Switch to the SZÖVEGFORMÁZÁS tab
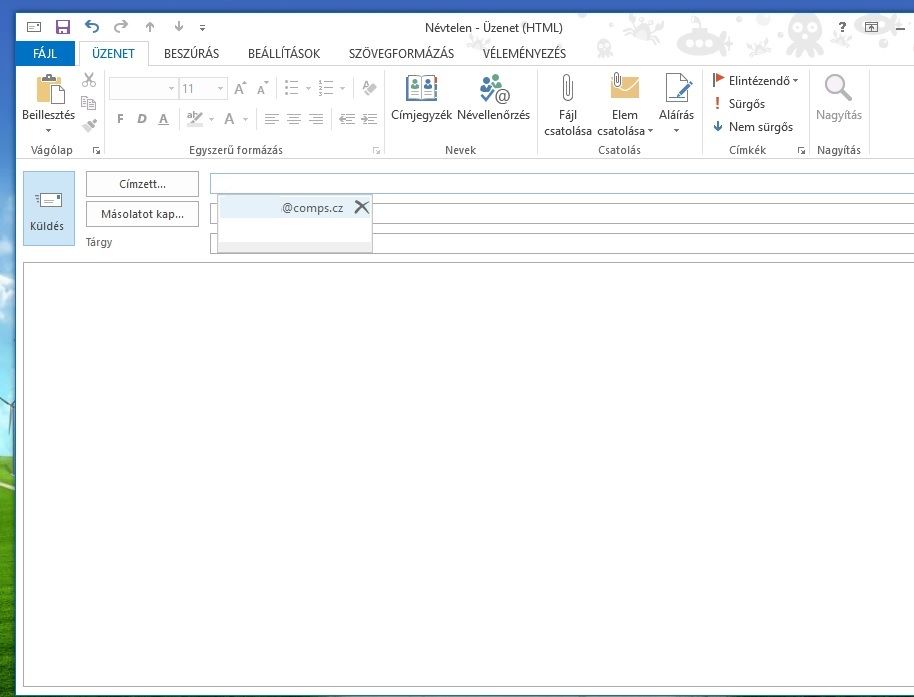Viewport: 914px width, 697px height. coord(401,54)
